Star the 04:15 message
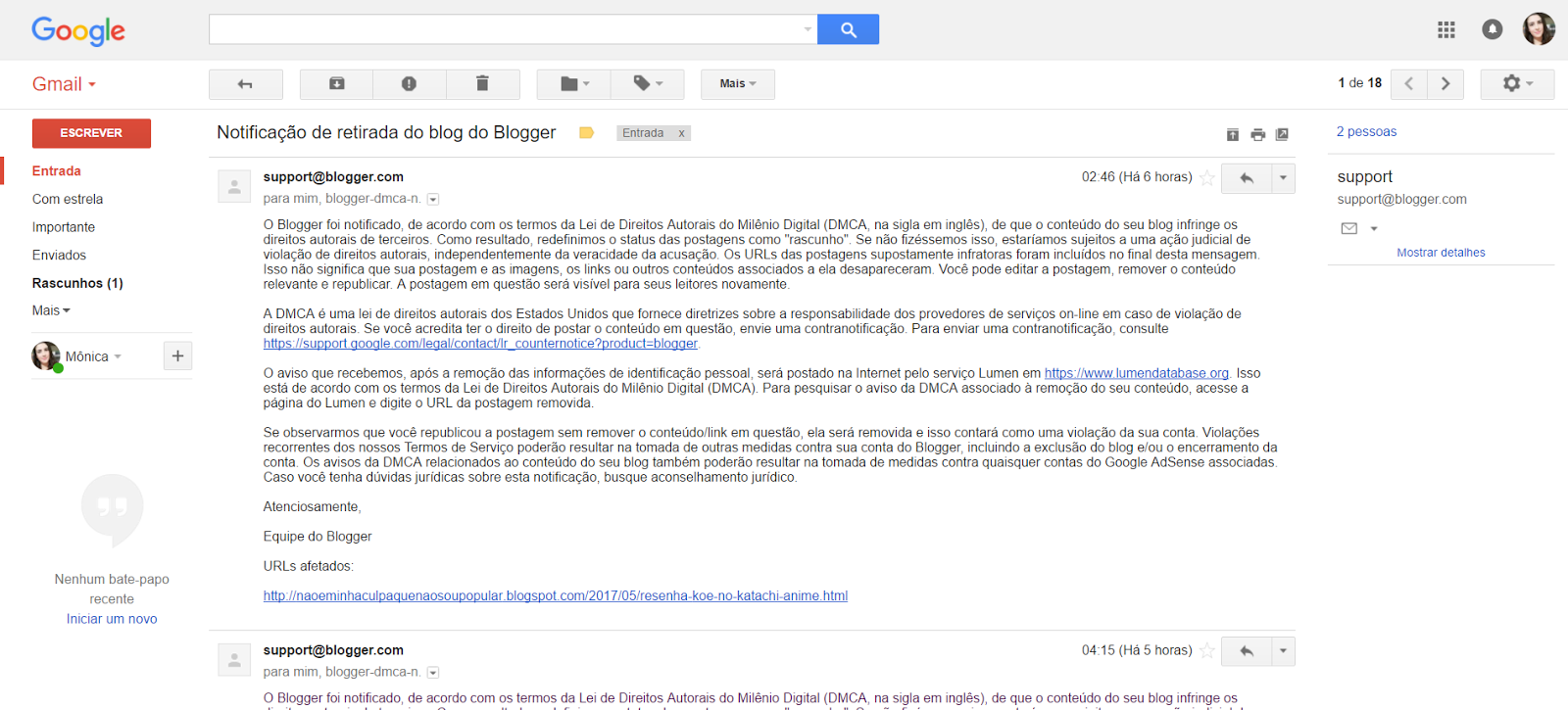The image size is (1568, 710). point(1207,651)
